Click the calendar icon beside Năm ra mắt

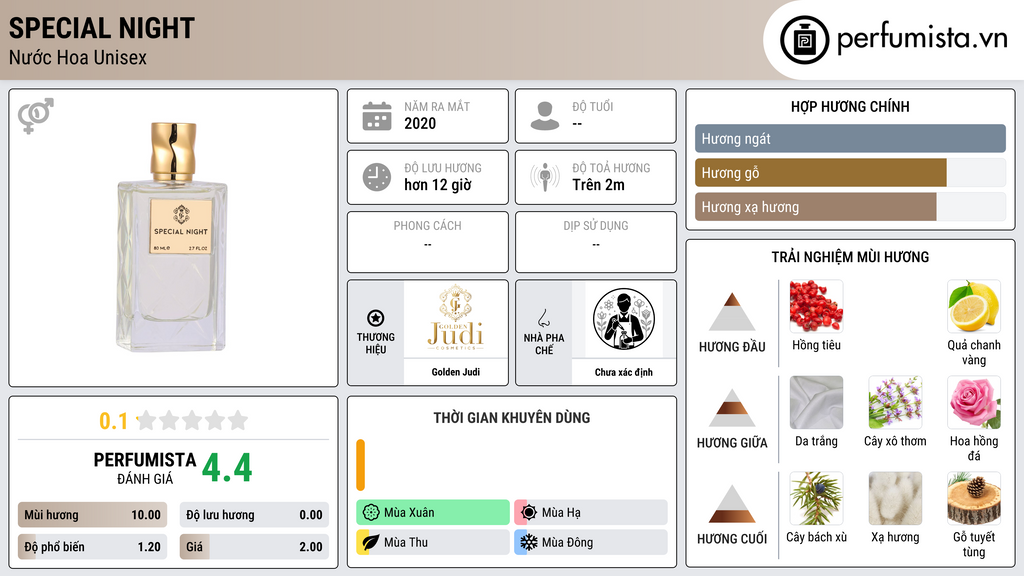pyautogui.click(x=377, y=116)
